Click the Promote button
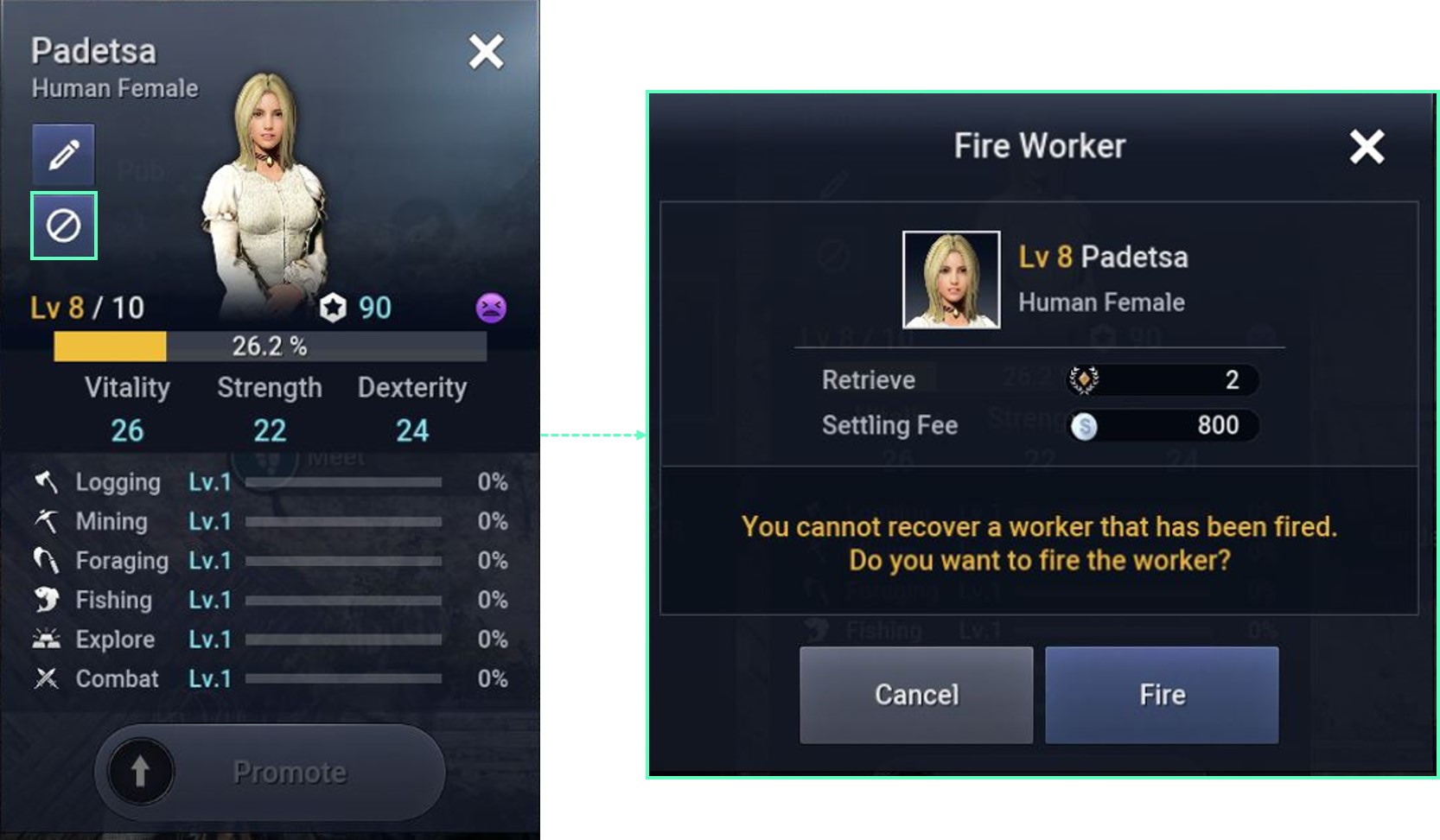Image resolution: width=1440 pixels, height=840 pixels. (270, 772)
